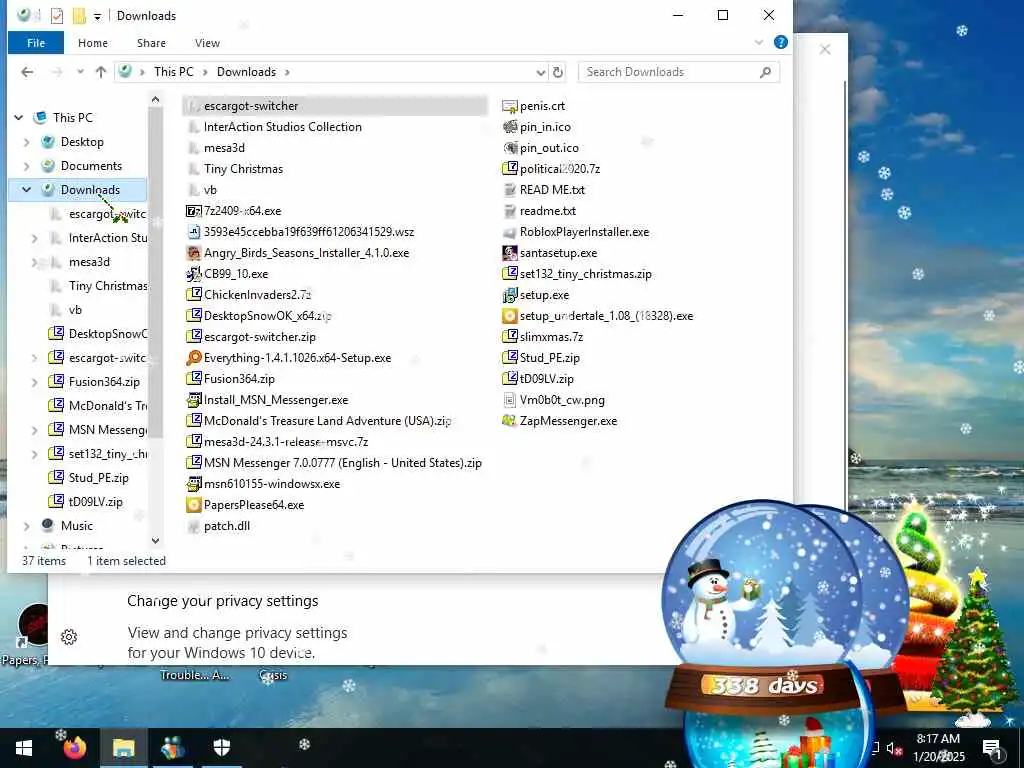Switch to the Home ribbon tab
1024x768 pixels.
[93, 43]
